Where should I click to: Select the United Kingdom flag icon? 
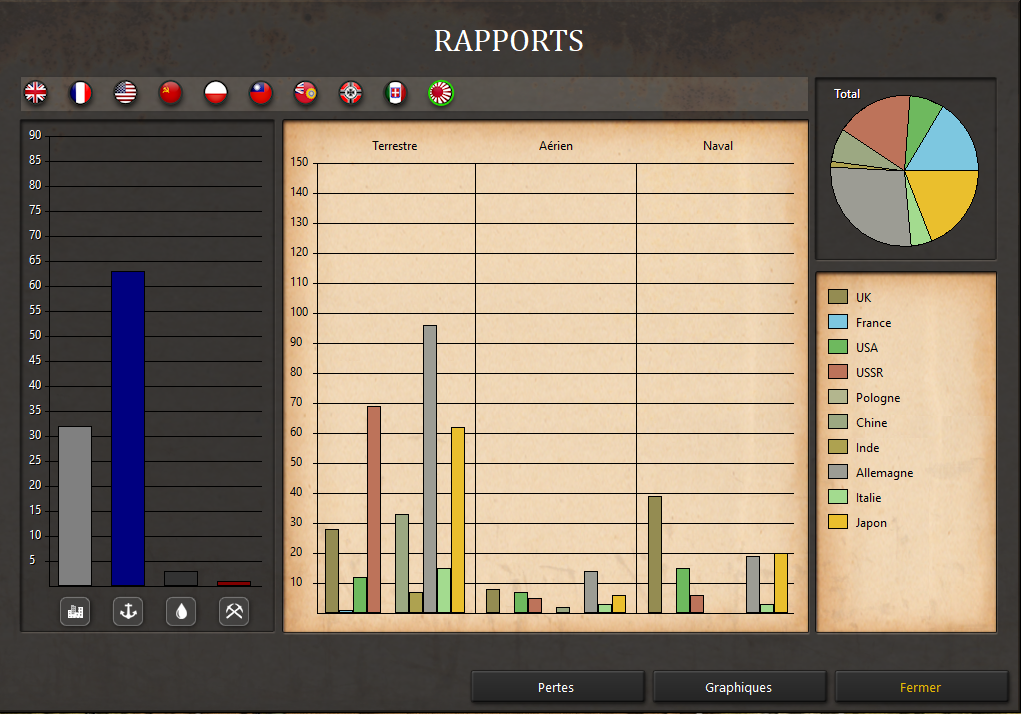(x=36, y=92)
